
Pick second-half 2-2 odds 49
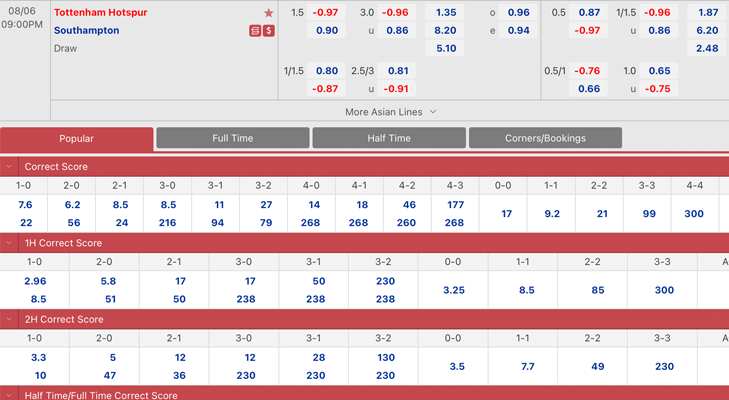pos(597,367)
